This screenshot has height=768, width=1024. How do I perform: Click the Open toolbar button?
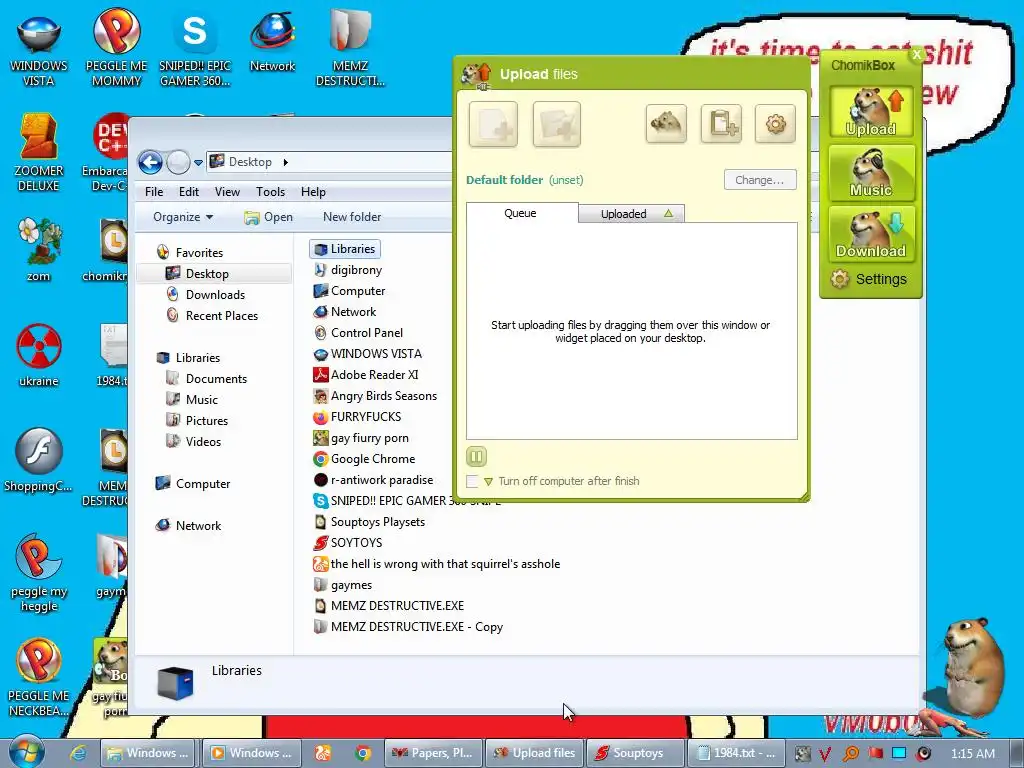pos(268,217)
